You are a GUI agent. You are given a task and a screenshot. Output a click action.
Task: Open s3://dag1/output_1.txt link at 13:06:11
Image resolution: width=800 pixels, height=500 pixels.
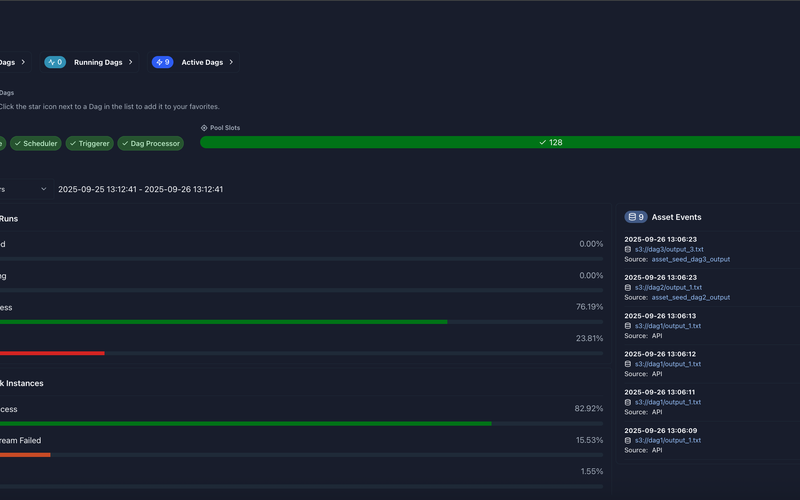668,402
